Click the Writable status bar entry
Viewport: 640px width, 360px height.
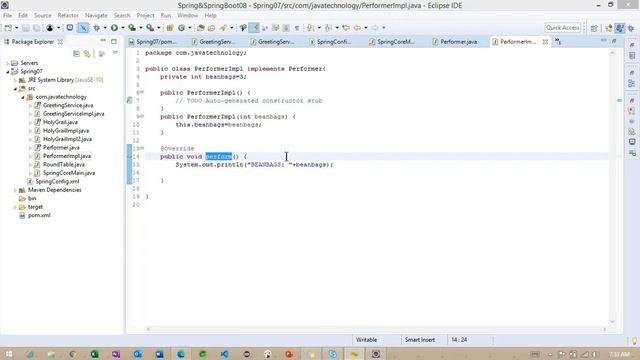point(367,340)
